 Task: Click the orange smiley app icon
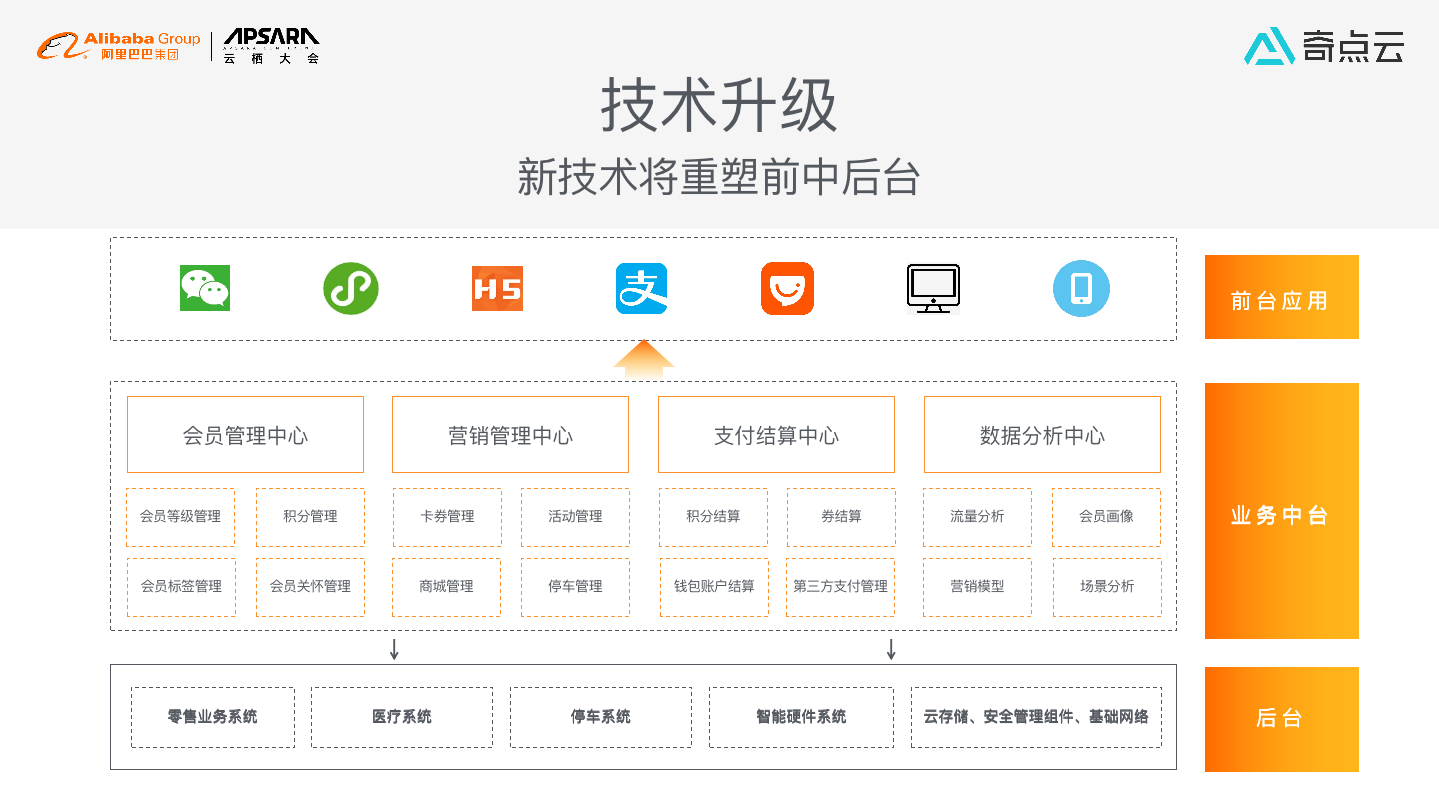coord(787,288)
